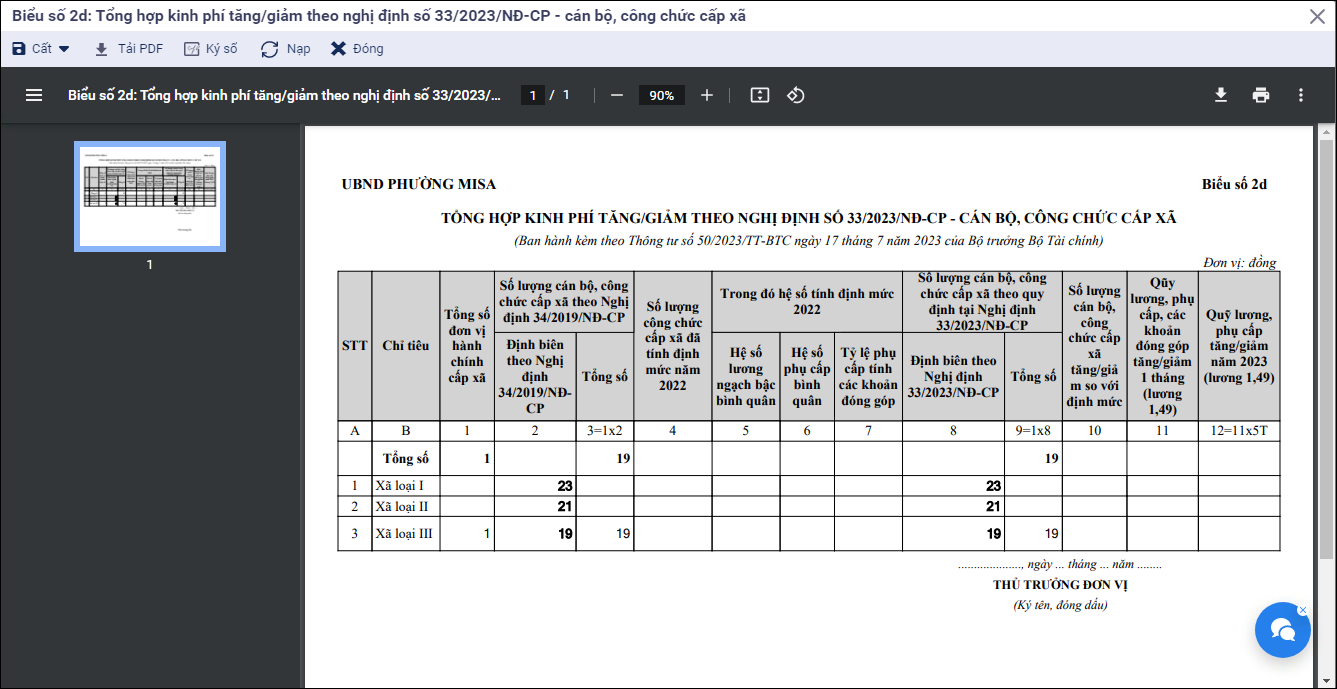
Task: Click the 'Biểu số 2d' label in document
Action: coord(1235,184)
